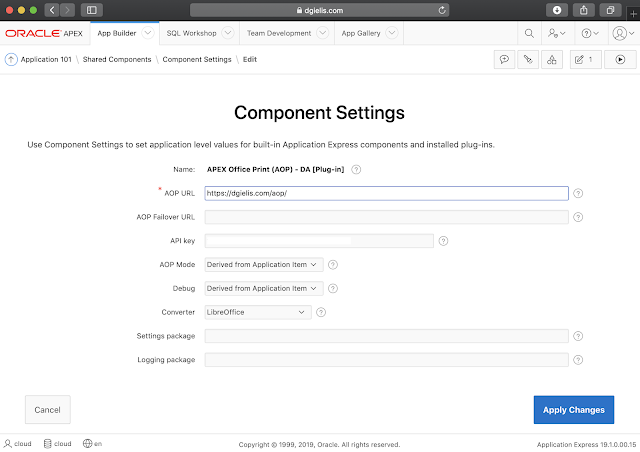Click the search magnifier icon

[529, 33]
